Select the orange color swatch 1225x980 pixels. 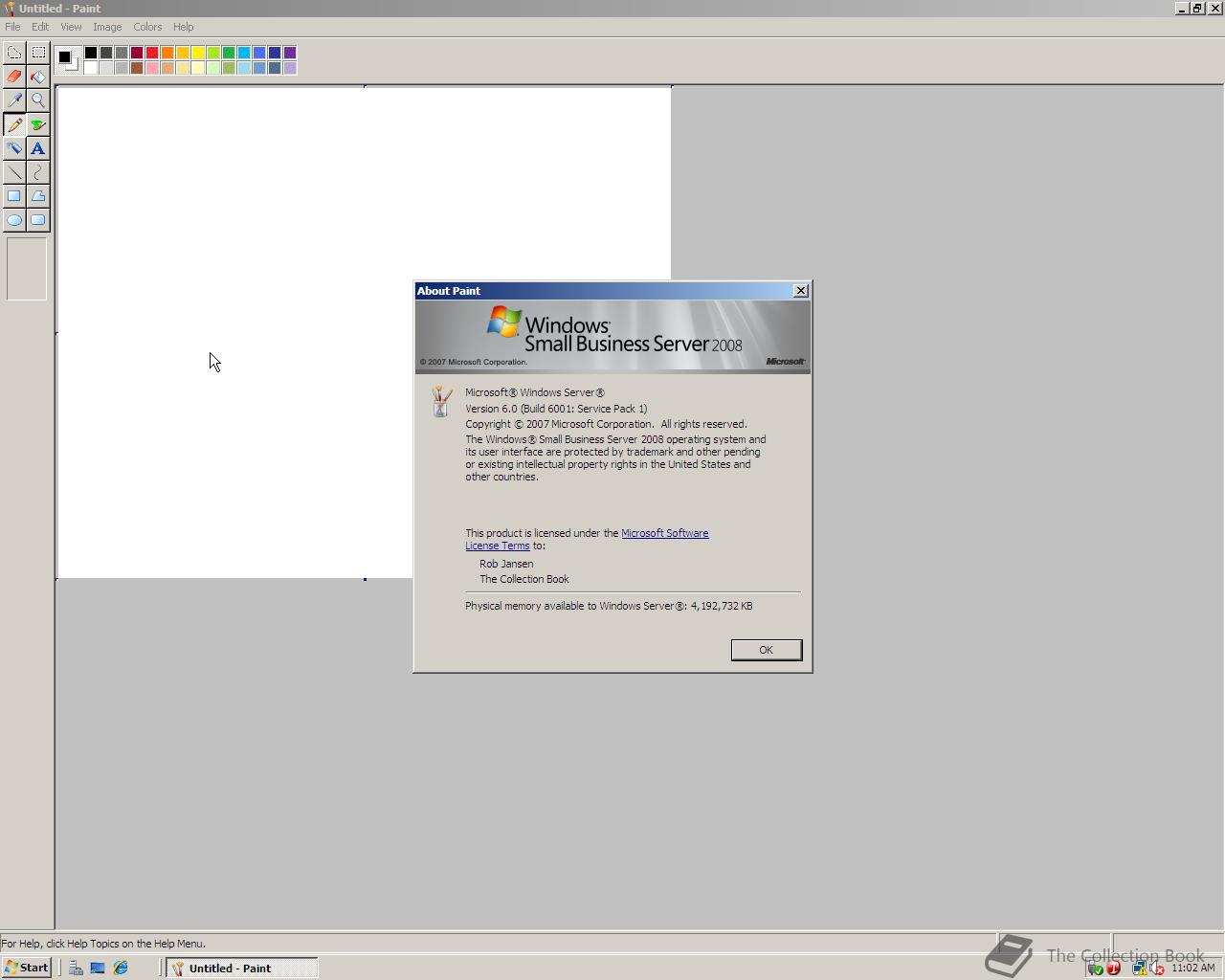pos(167,53)
